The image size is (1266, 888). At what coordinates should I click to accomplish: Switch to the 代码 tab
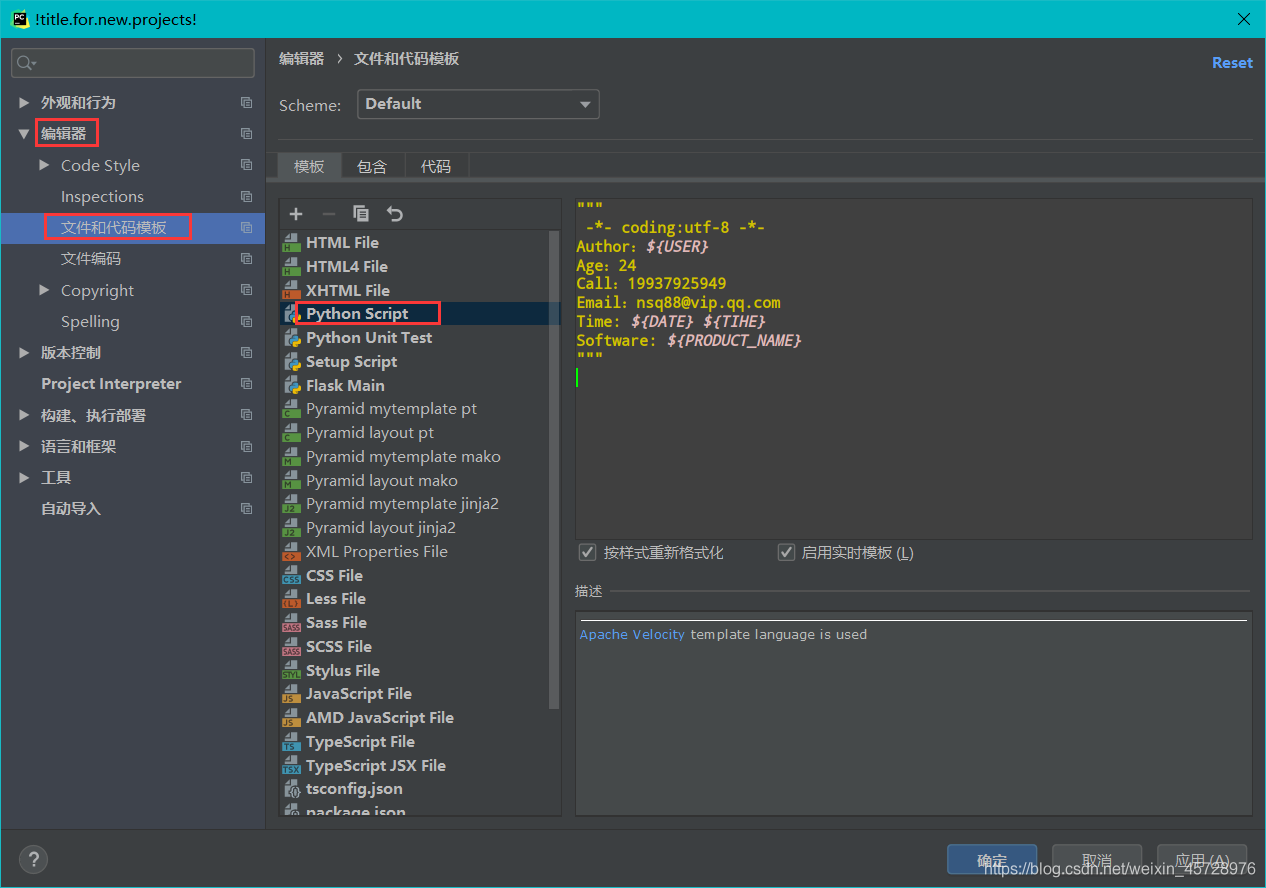[436, 167]
